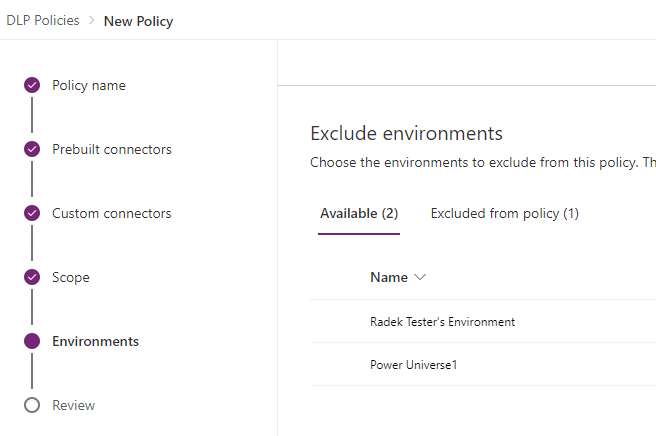Advance to the Review step label
Screen dimensions: 656x436
(74, 405)
